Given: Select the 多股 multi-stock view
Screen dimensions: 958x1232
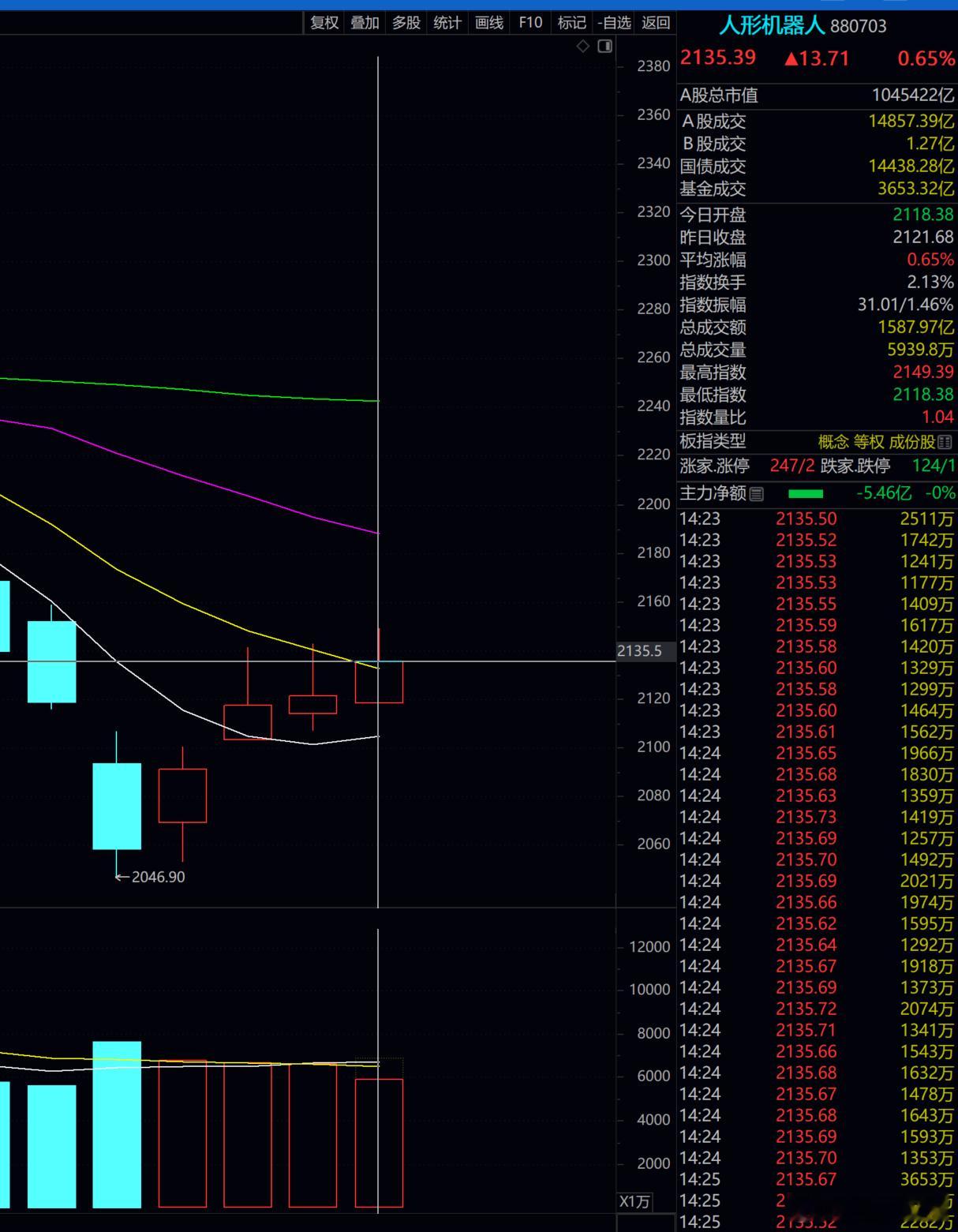Looking at the screenshot, I should pyautogui.click(x=406, y=23).
